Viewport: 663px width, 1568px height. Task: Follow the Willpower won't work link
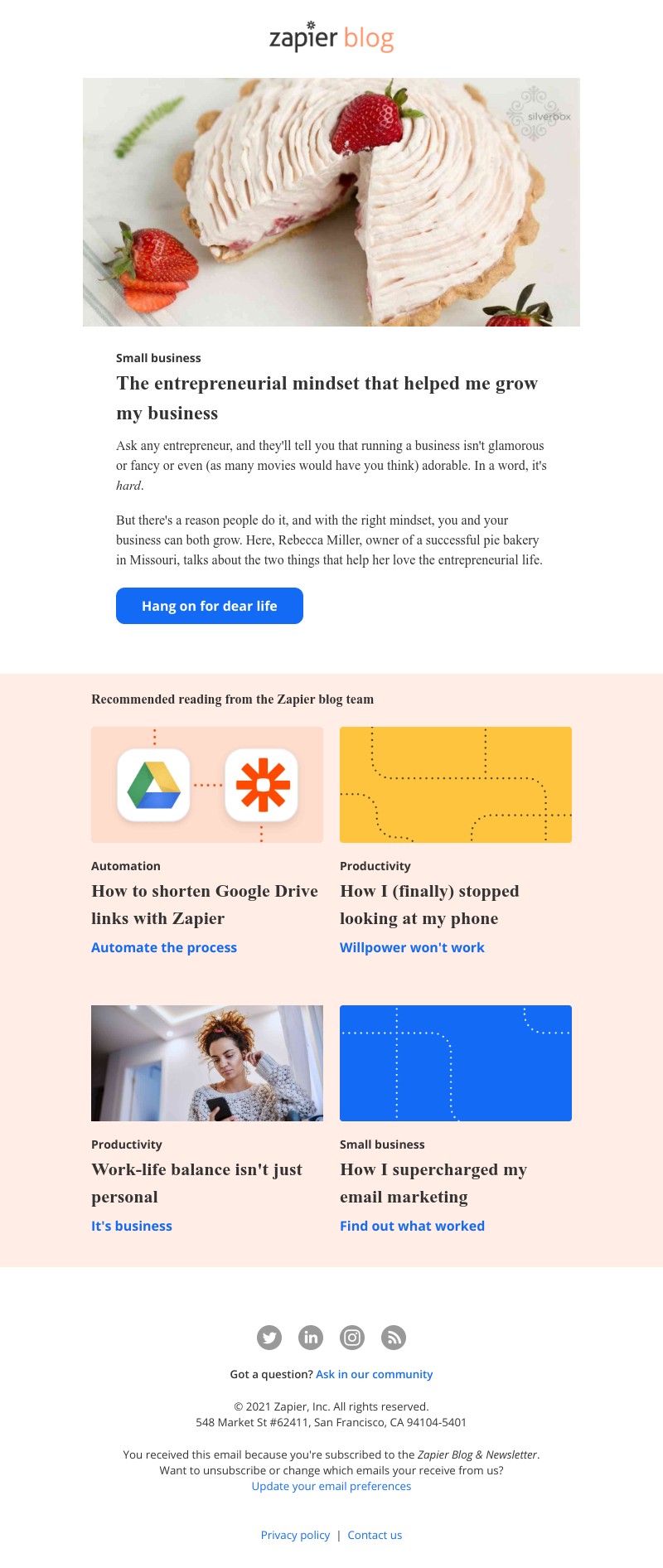coord(412,947)
